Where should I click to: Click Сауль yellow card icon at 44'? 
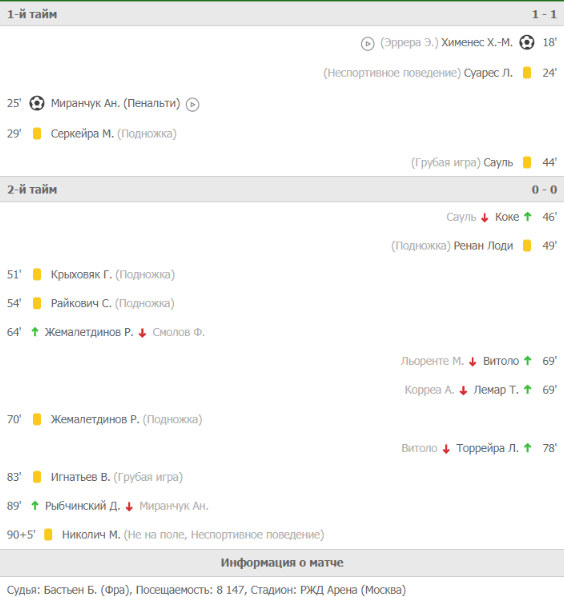coord(527,163)
